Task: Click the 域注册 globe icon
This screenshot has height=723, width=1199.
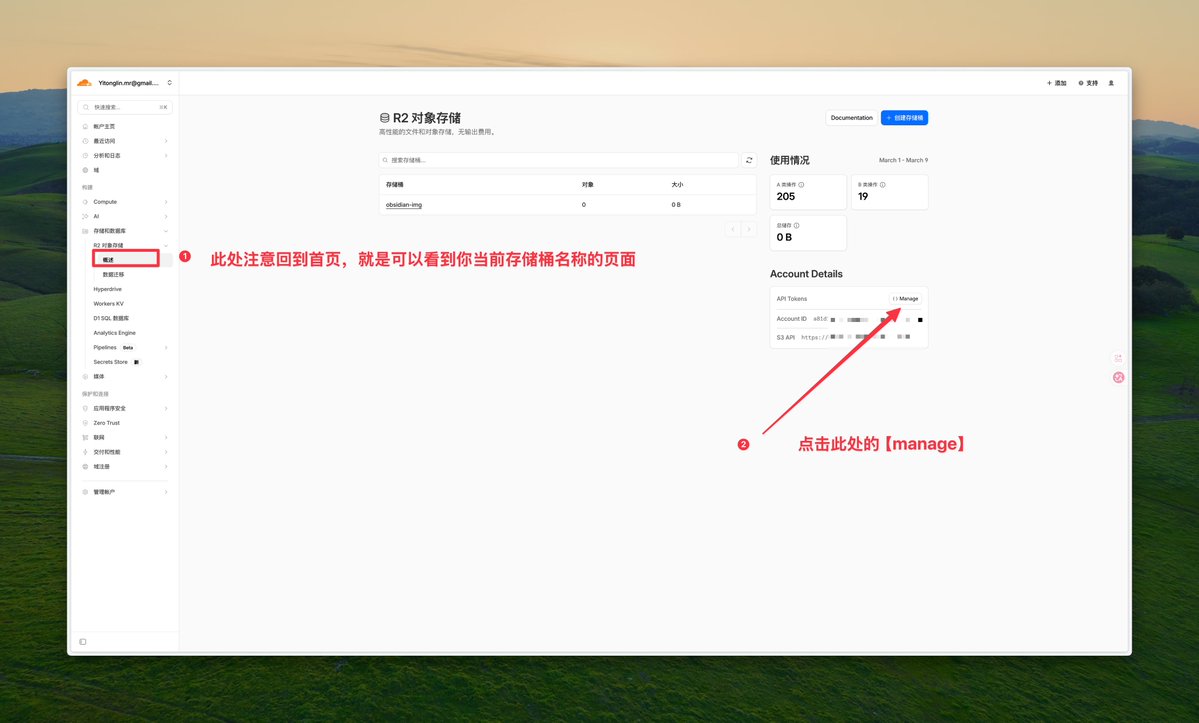Action: coord(85,466)
